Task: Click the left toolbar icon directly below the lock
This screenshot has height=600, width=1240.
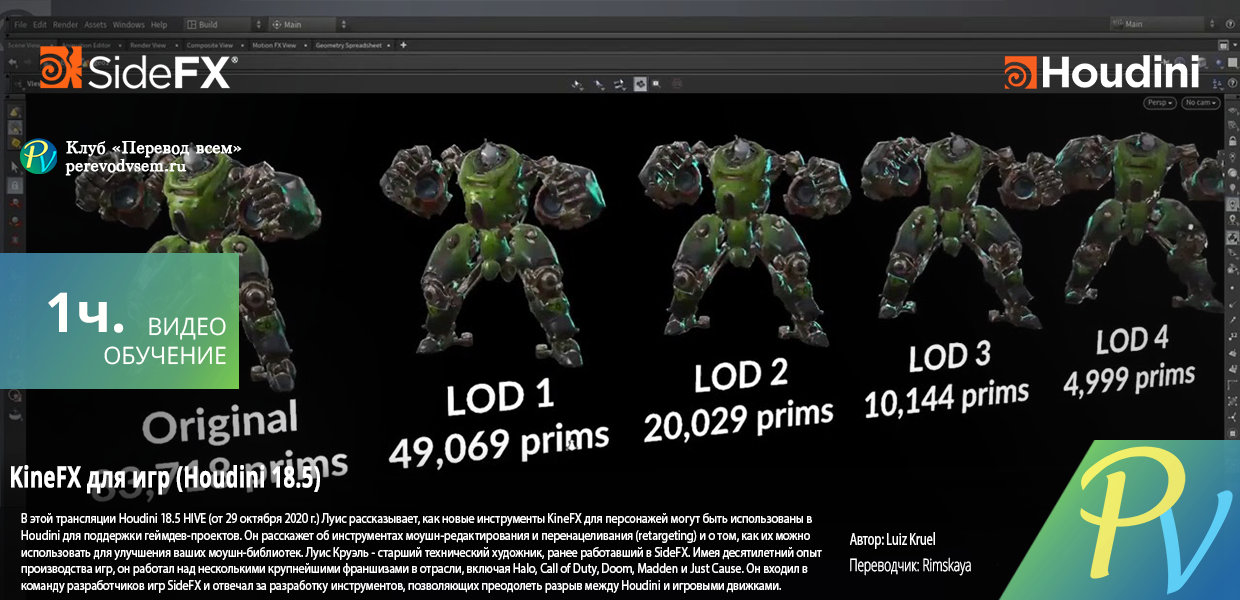Action: pos(15,203)
